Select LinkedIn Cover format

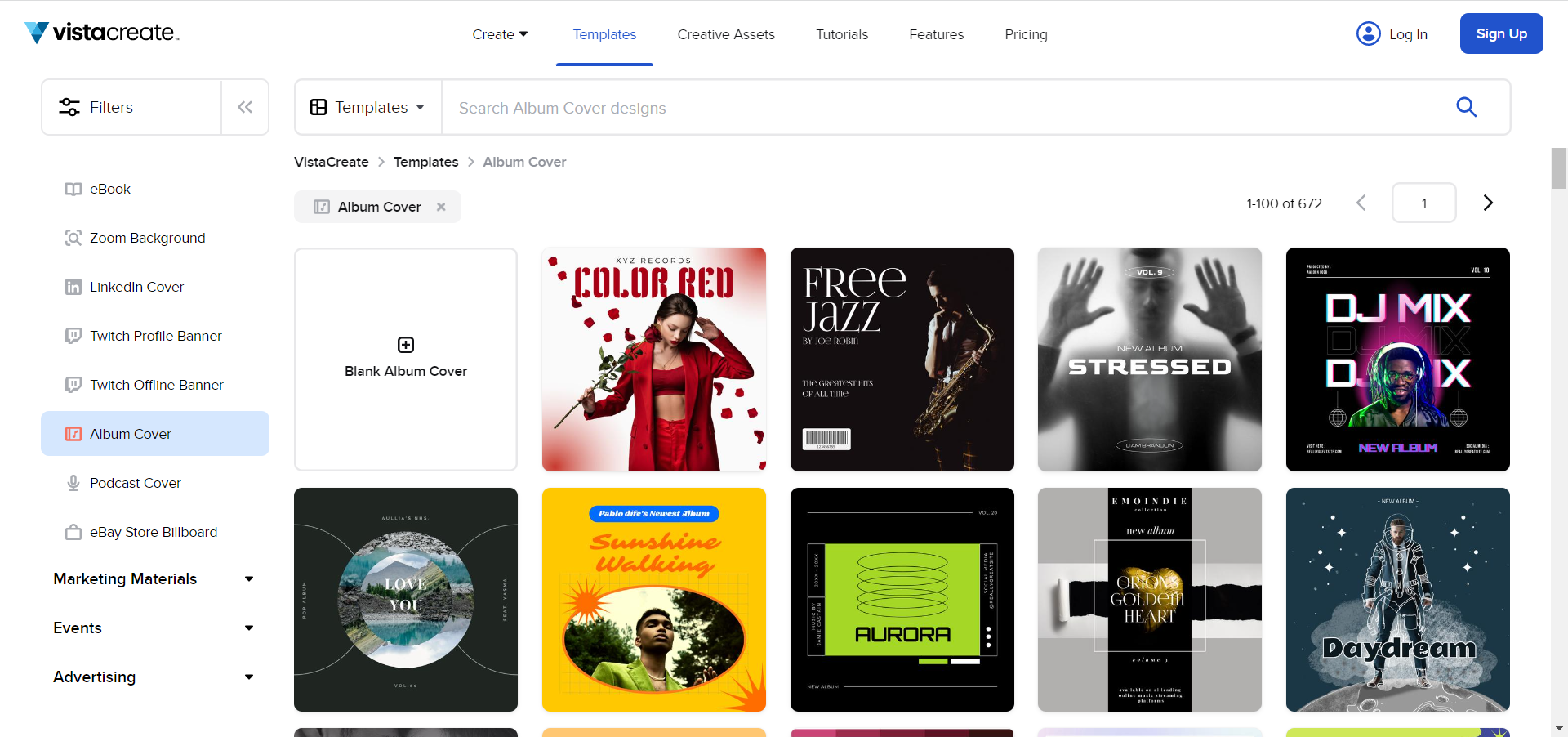pyautogui.click(x=155, y=287)
